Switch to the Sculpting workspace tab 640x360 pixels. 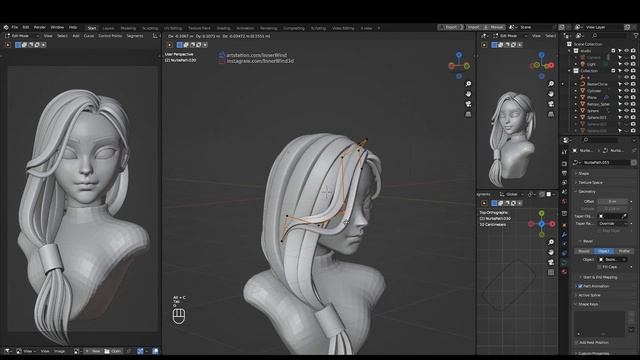pos(150,28)
